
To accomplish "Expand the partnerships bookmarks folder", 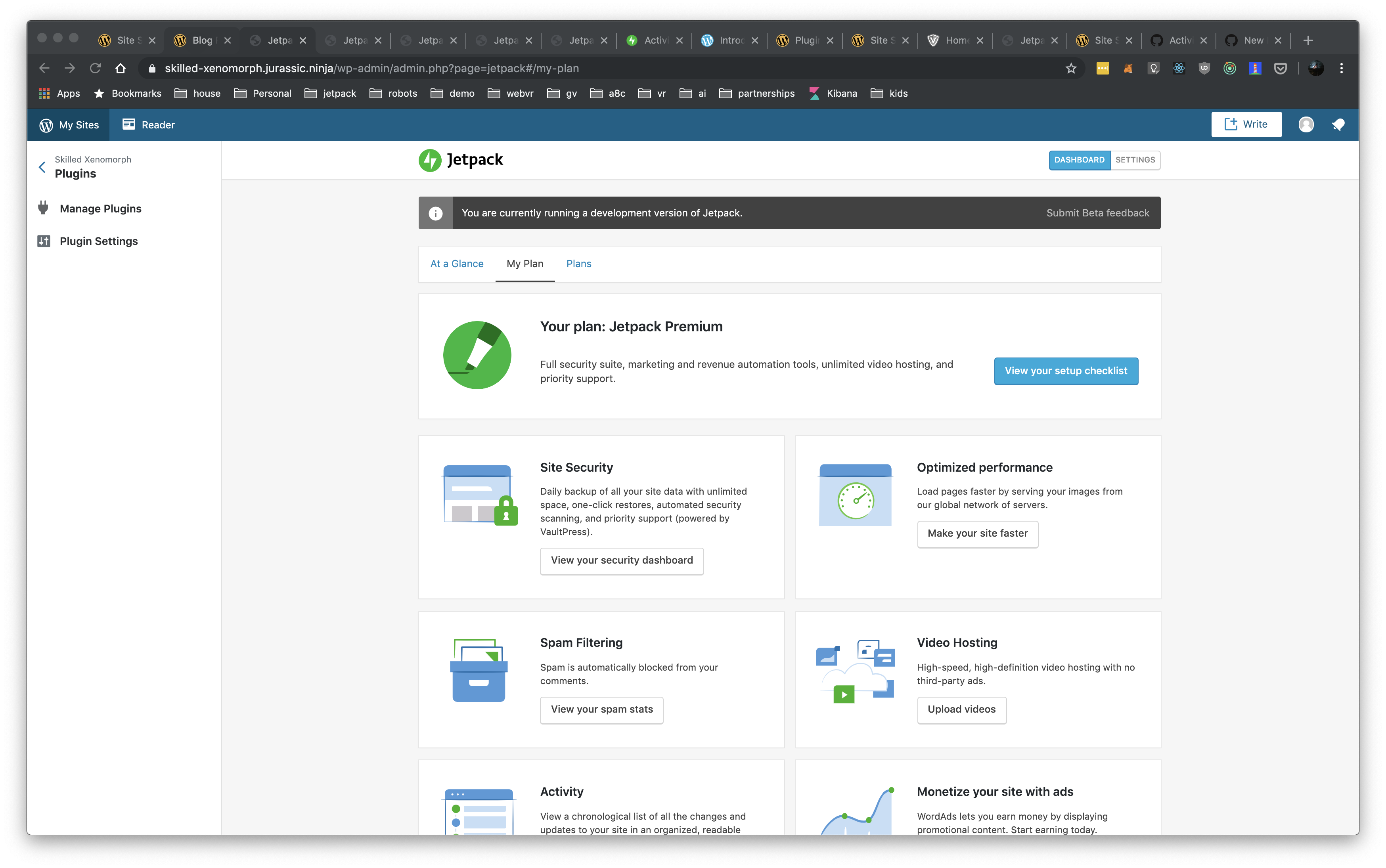I will [x=757, y=93].
